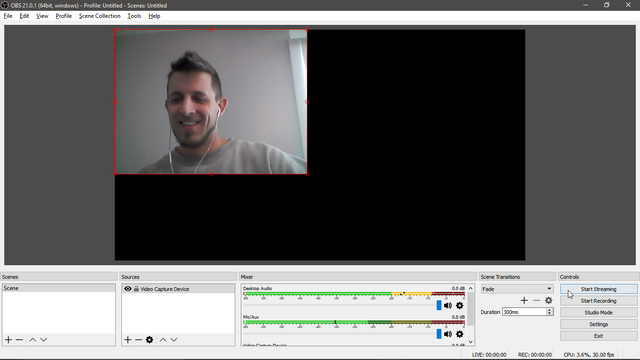Open Mic/Aux settings gear
The height and width of the screenshot is (360, 640).
coord(460,334)
